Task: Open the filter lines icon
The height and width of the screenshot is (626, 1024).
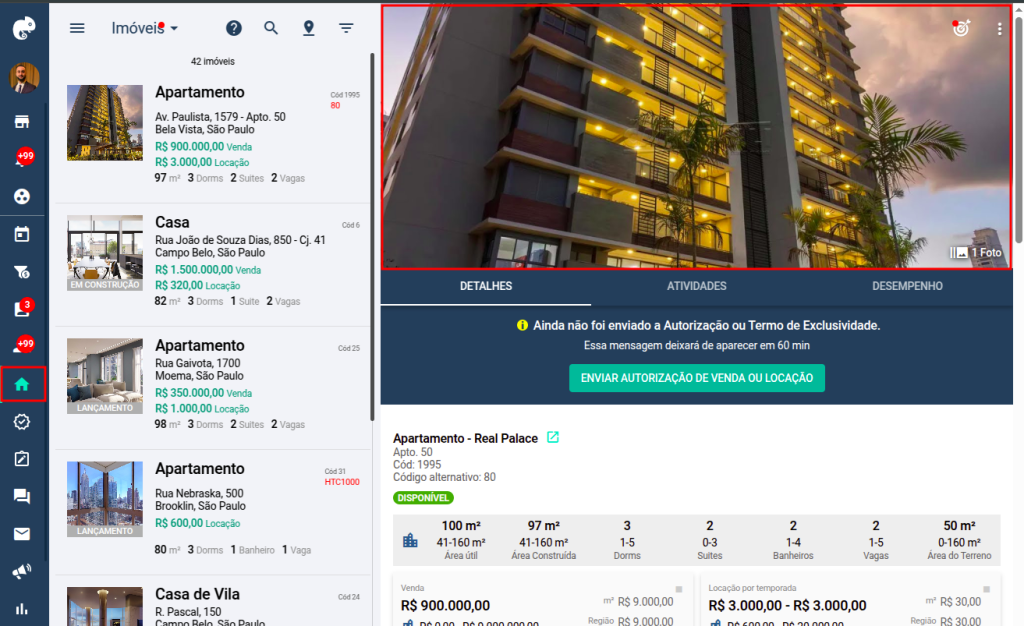Action: pyautogui.click(x=346, y=28)
